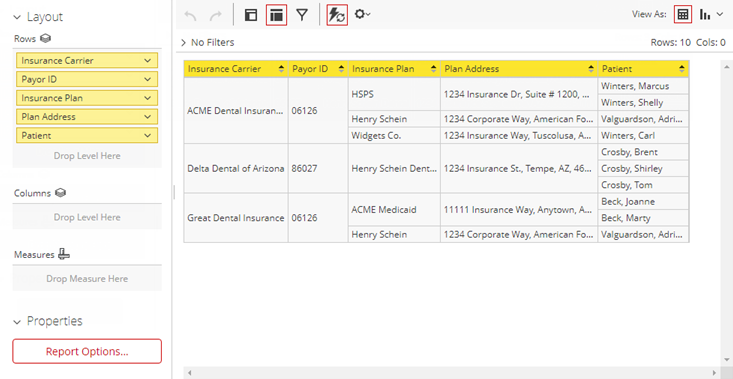Toggle the auto refresh lightning icon
This screenshot has width=733, height=379.
click(x=337, y=15)
